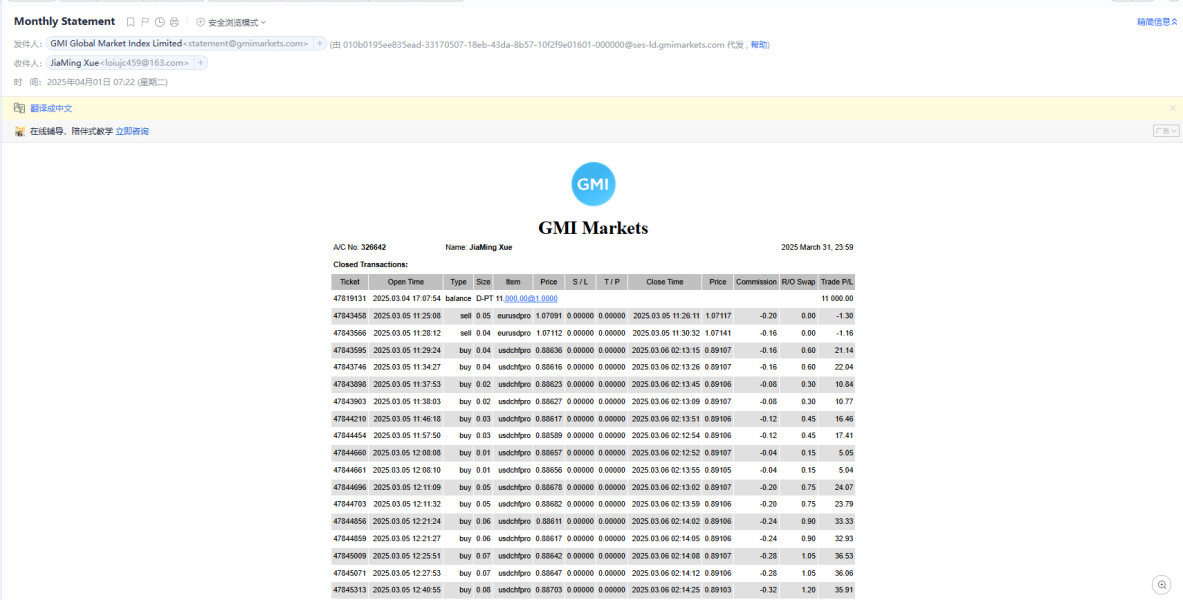Select ticket number 47843746
1183x600 pixels.
click(349, 368)
